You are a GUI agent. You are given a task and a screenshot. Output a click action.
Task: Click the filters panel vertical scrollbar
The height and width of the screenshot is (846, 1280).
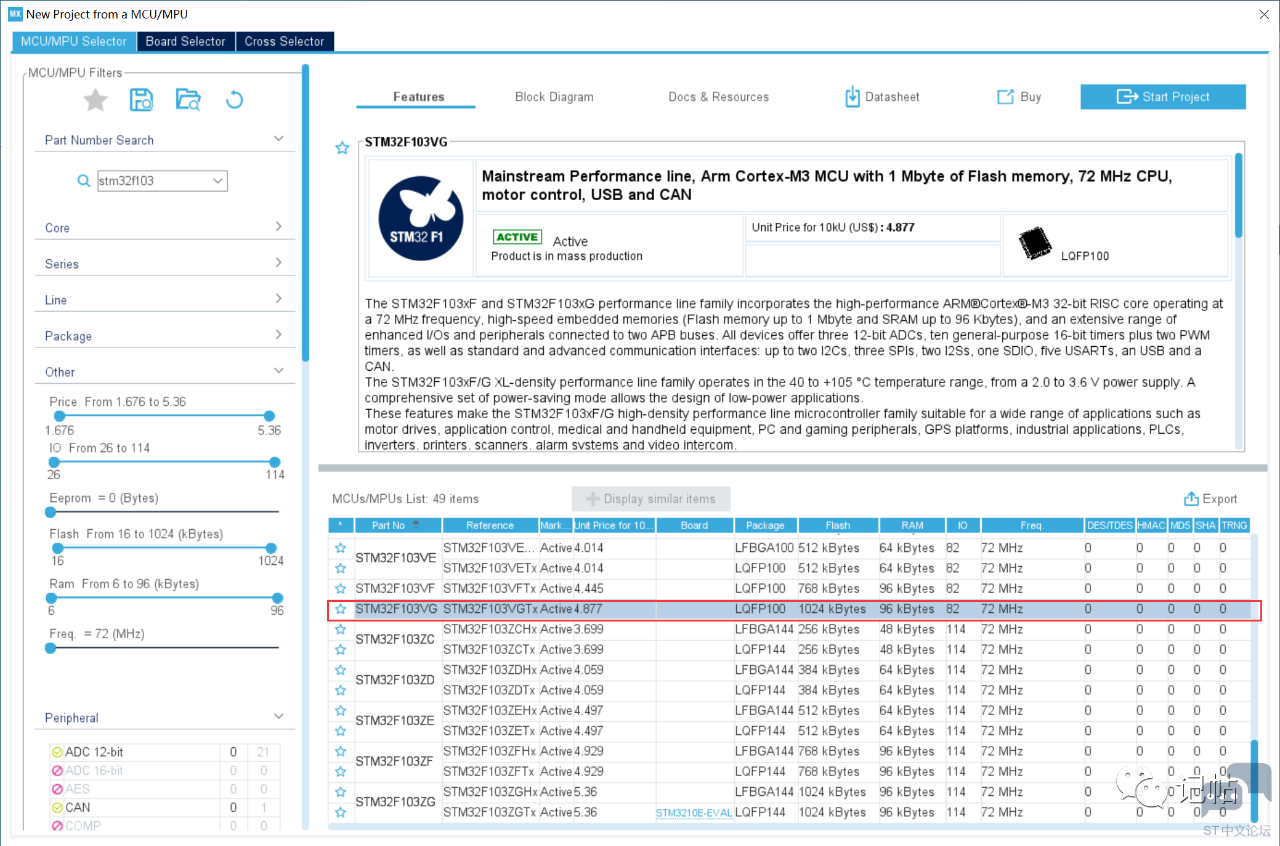pyautogui.click(x=305, y=212)
